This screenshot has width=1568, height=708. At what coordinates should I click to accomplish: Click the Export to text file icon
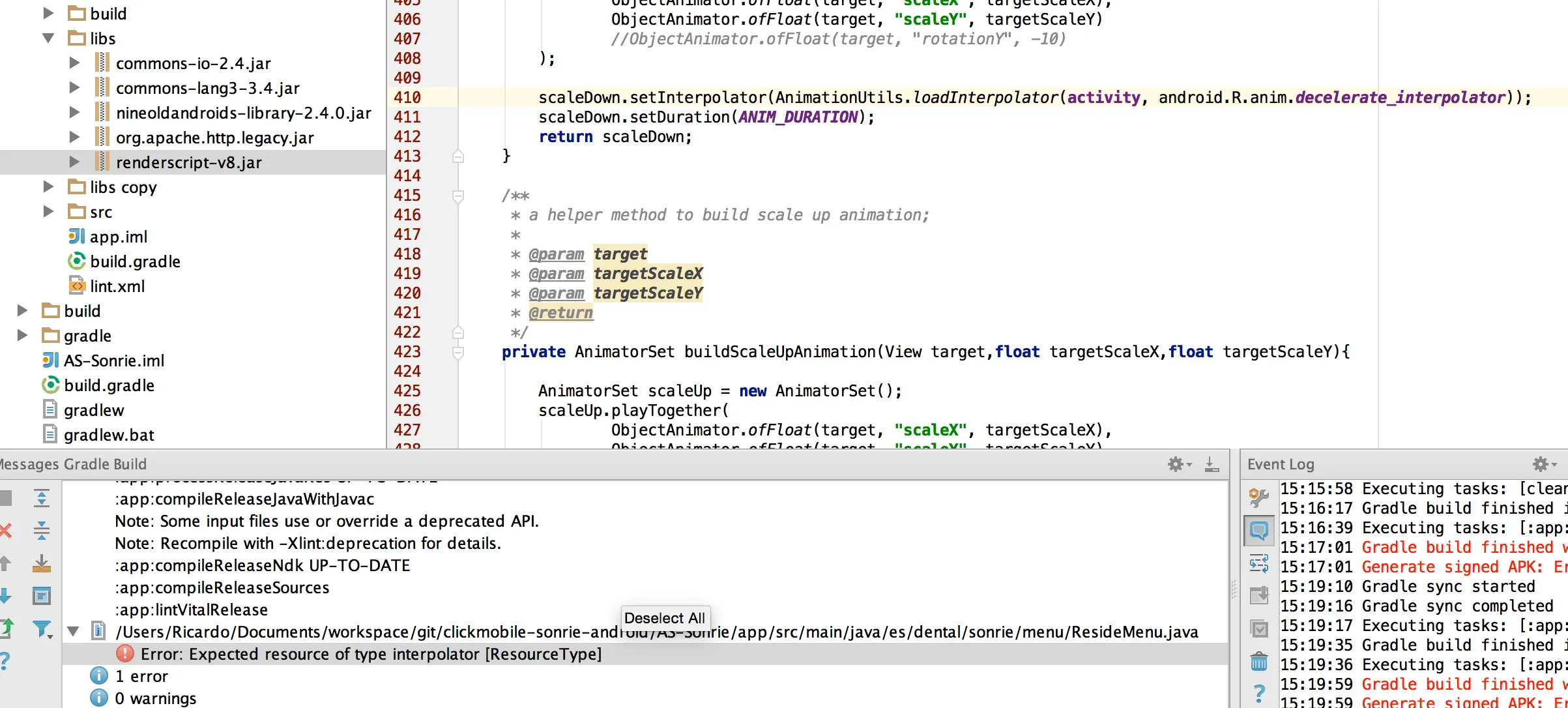click(x=41, y=563)
